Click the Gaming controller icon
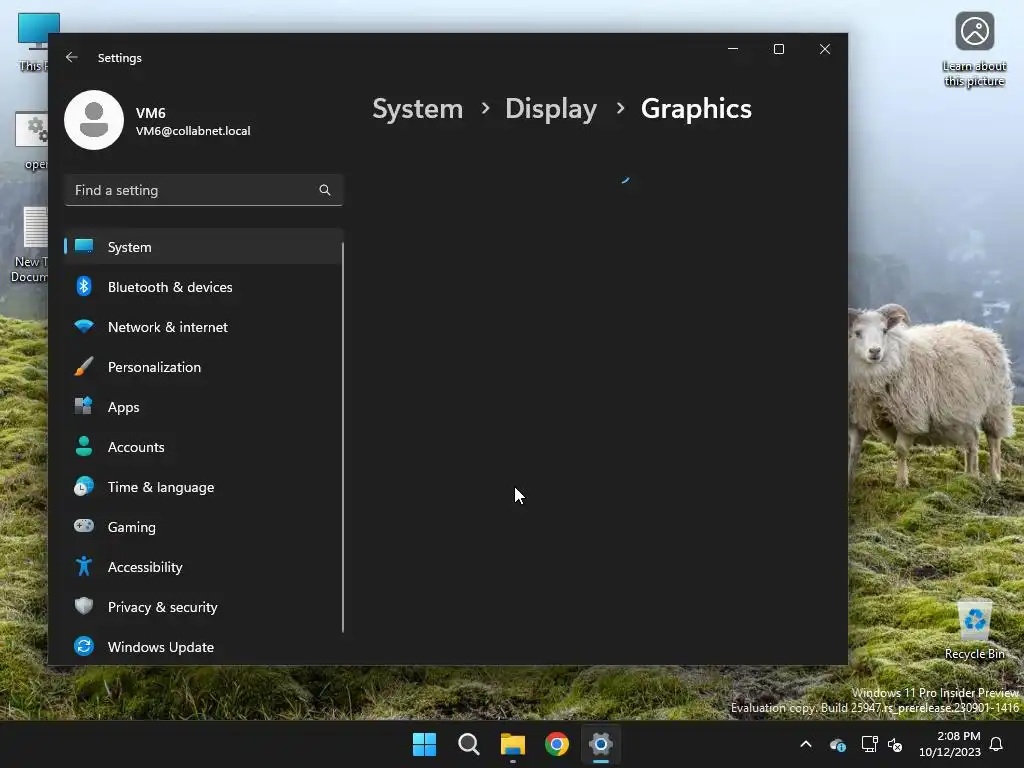This screenshot has height=768, width=1024. tap(84, 526)
